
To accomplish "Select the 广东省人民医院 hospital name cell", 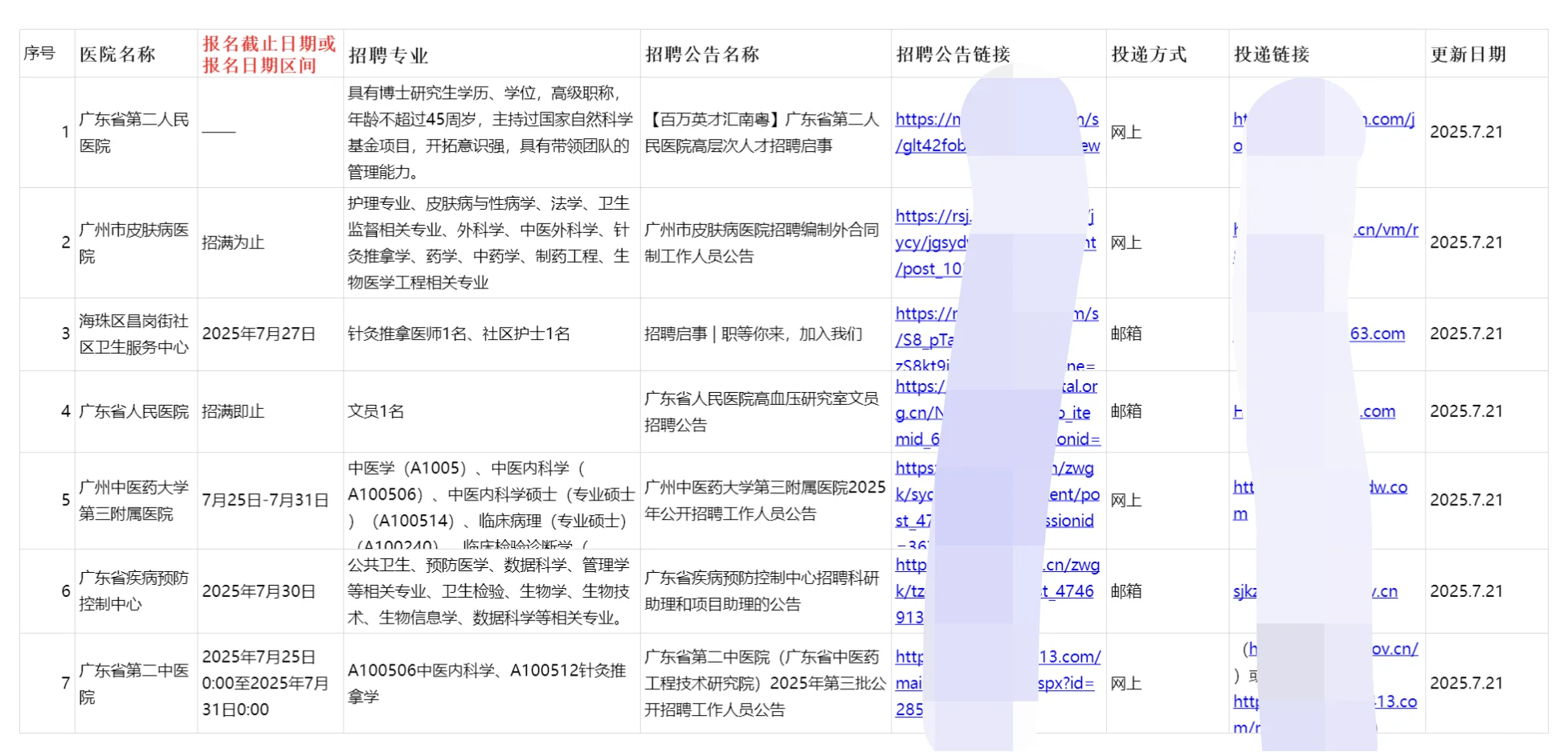I will click(136, 411).
